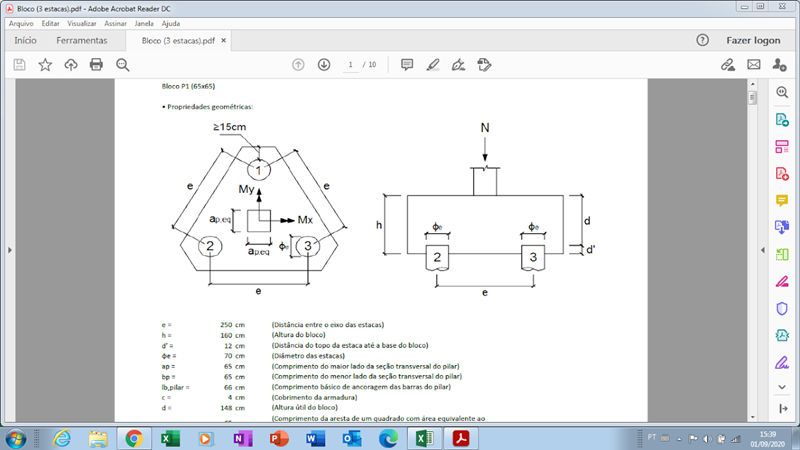Image resolution: width=800 pixels, height=450 pixels.
Task: Open the Assinar menu
Action: [115, 23]
